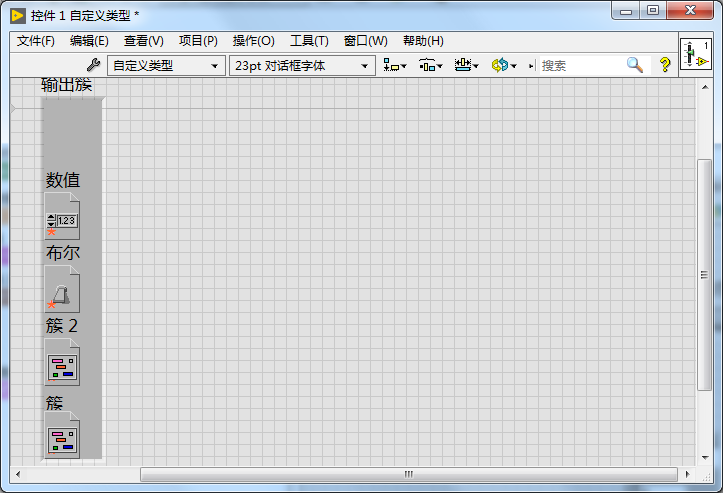Click the horizontal scrollbar thumb
723x493 pixels.
pos(409,474)
